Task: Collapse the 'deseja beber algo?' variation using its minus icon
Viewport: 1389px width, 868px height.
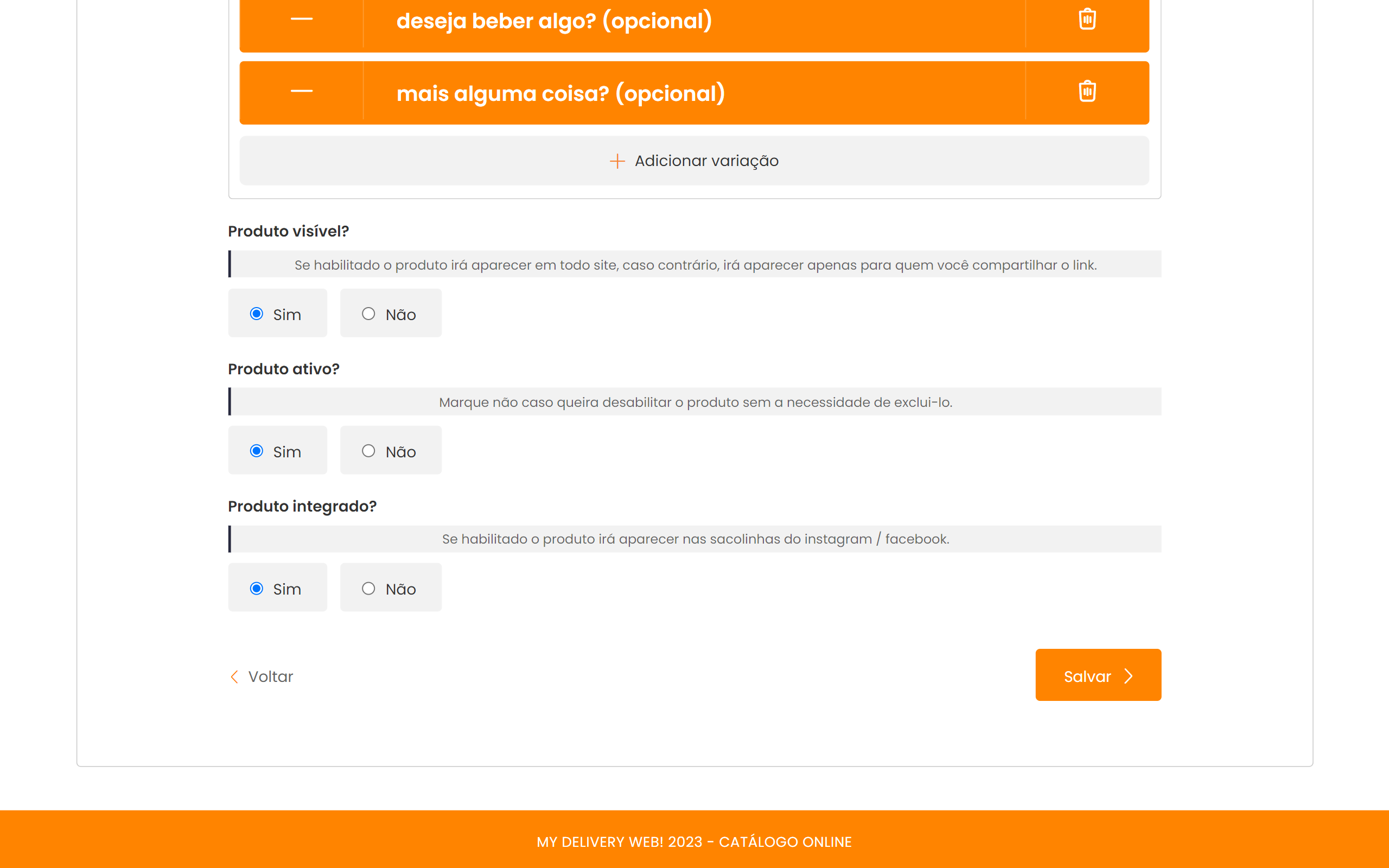Action: point(301,19)
